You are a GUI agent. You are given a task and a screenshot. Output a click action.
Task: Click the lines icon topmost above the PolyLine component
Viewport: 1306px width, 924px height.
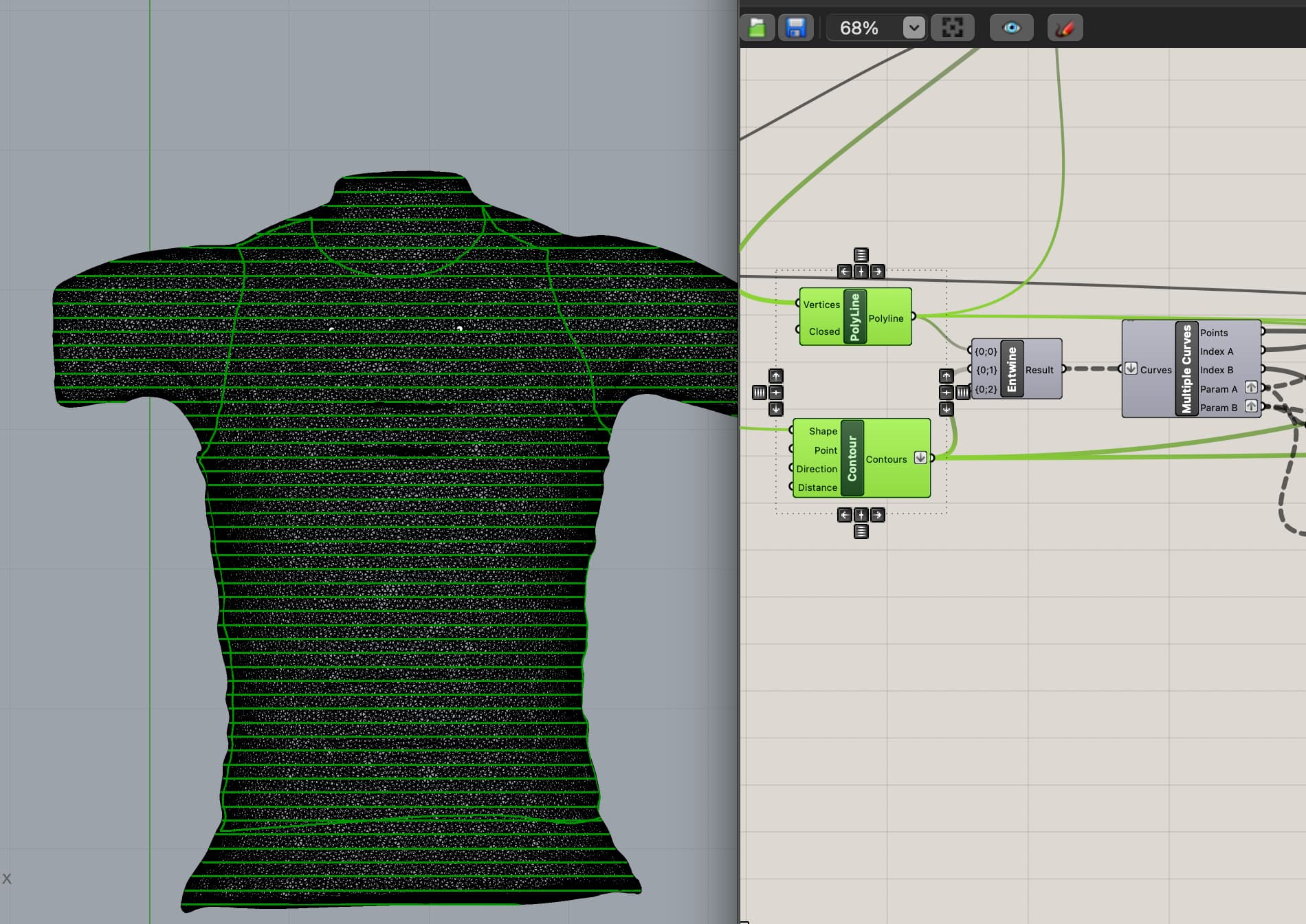click(861, 255)
